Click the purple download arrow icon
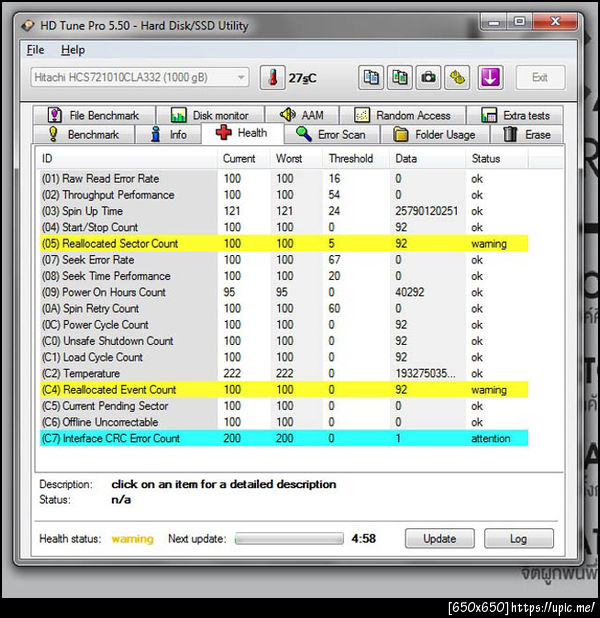The image size is (600, 618). pos(490,78)
